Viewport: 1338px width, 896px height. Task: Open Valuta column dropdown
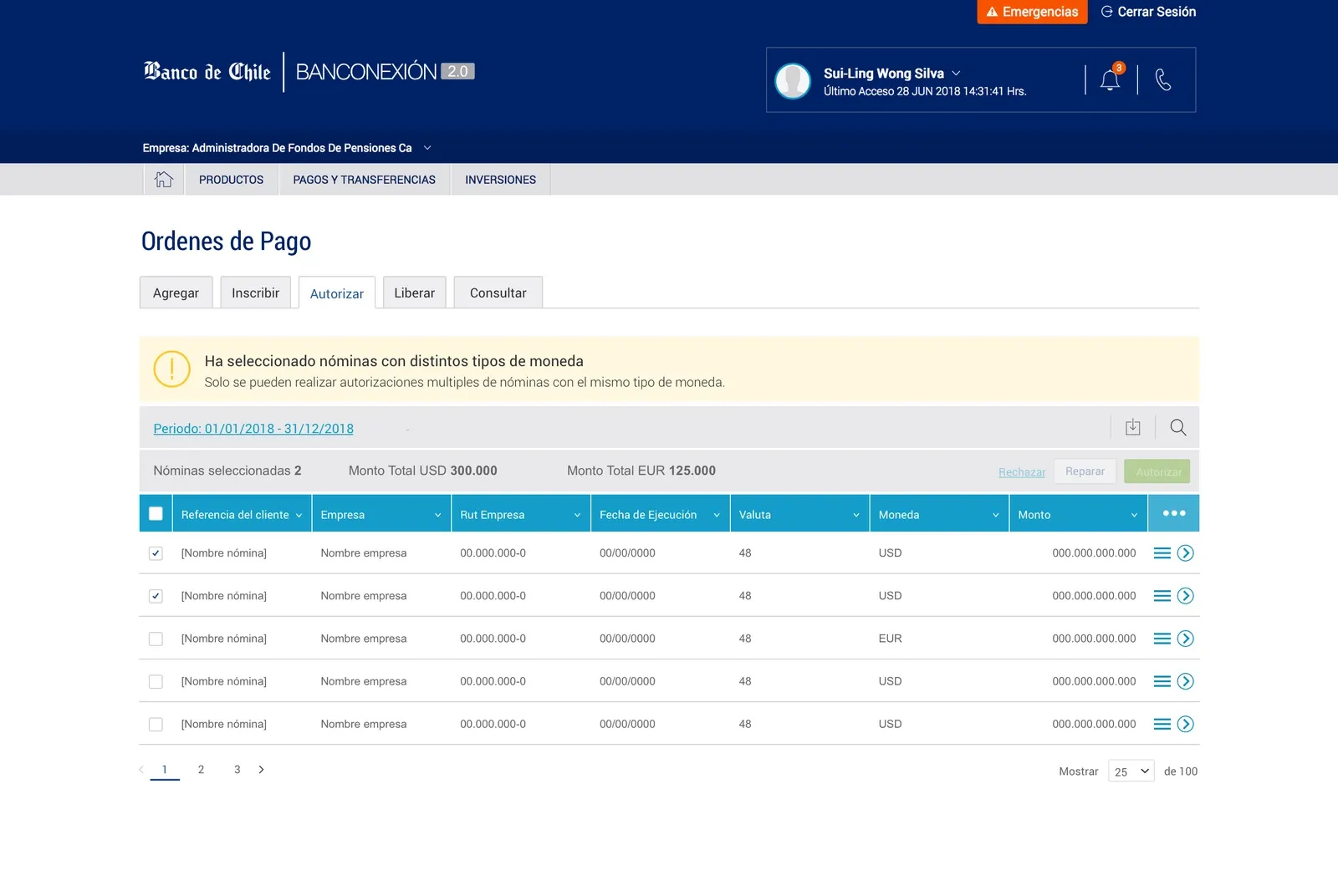click(856, 515)
